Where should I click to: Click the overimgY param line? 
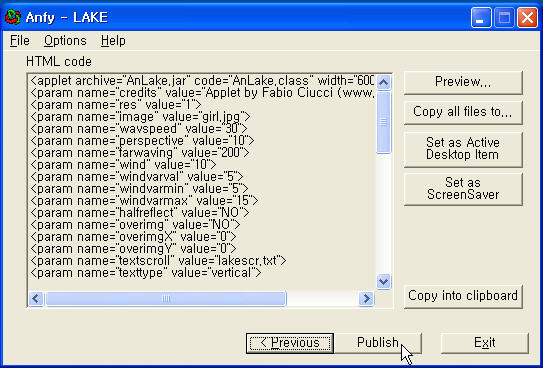click(x=133, y=249)
